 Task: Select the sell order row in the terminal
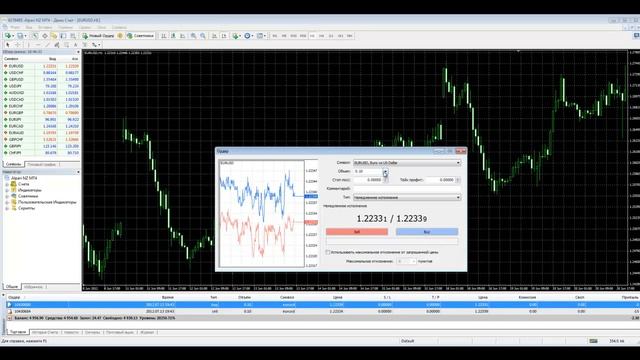[x=322, y=311]
